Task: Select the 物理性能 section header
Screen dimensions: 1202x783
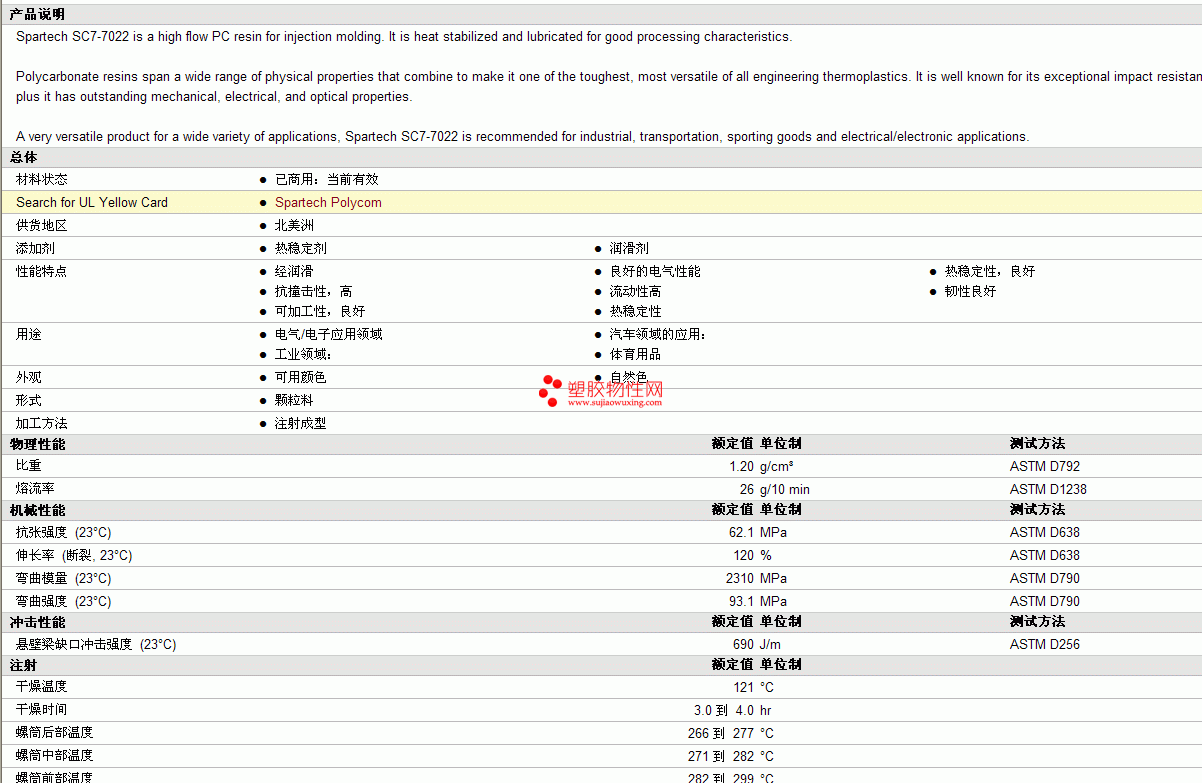Action: coord(38,443)
